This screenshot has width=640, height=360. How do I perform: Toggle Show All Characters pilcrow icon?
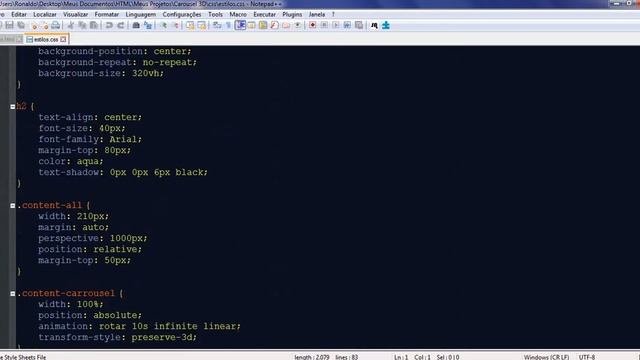click(229, 25)
